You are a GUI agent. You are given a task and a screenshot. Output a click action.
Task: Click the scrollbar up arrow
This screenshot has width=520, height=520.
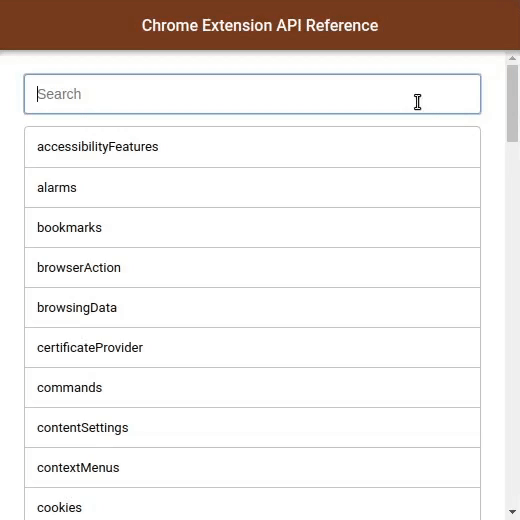512,58
